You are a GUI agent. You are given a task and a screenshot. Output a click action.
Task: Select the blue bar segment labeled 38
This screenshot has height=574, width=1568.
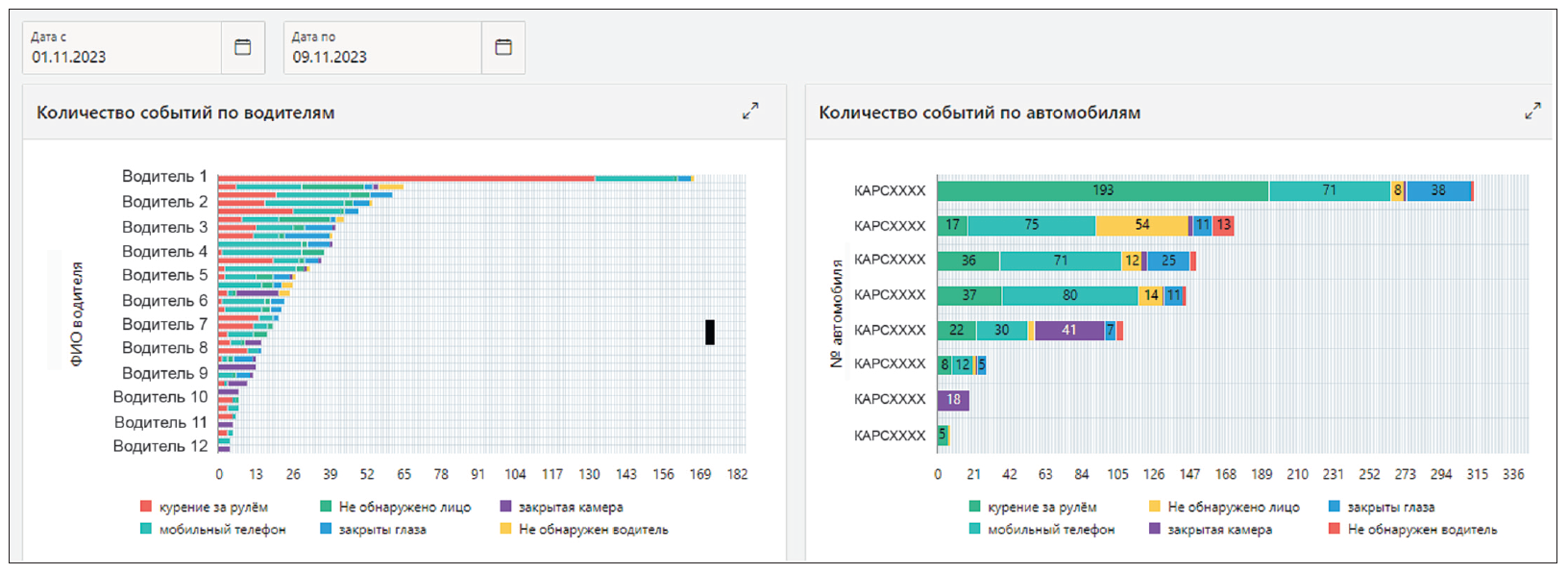point(1438,190)
